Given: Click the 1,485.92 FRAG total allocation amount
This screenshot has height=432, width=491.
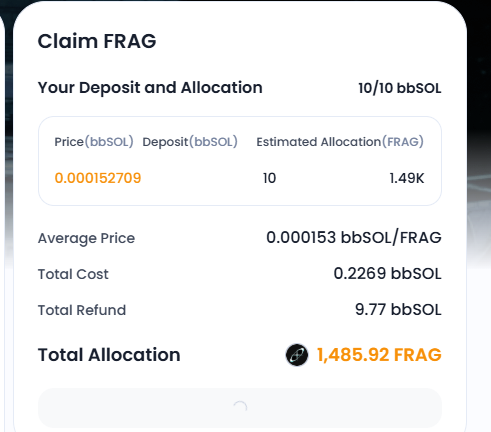Looking at the screenshot, I should tap(379, 355).
